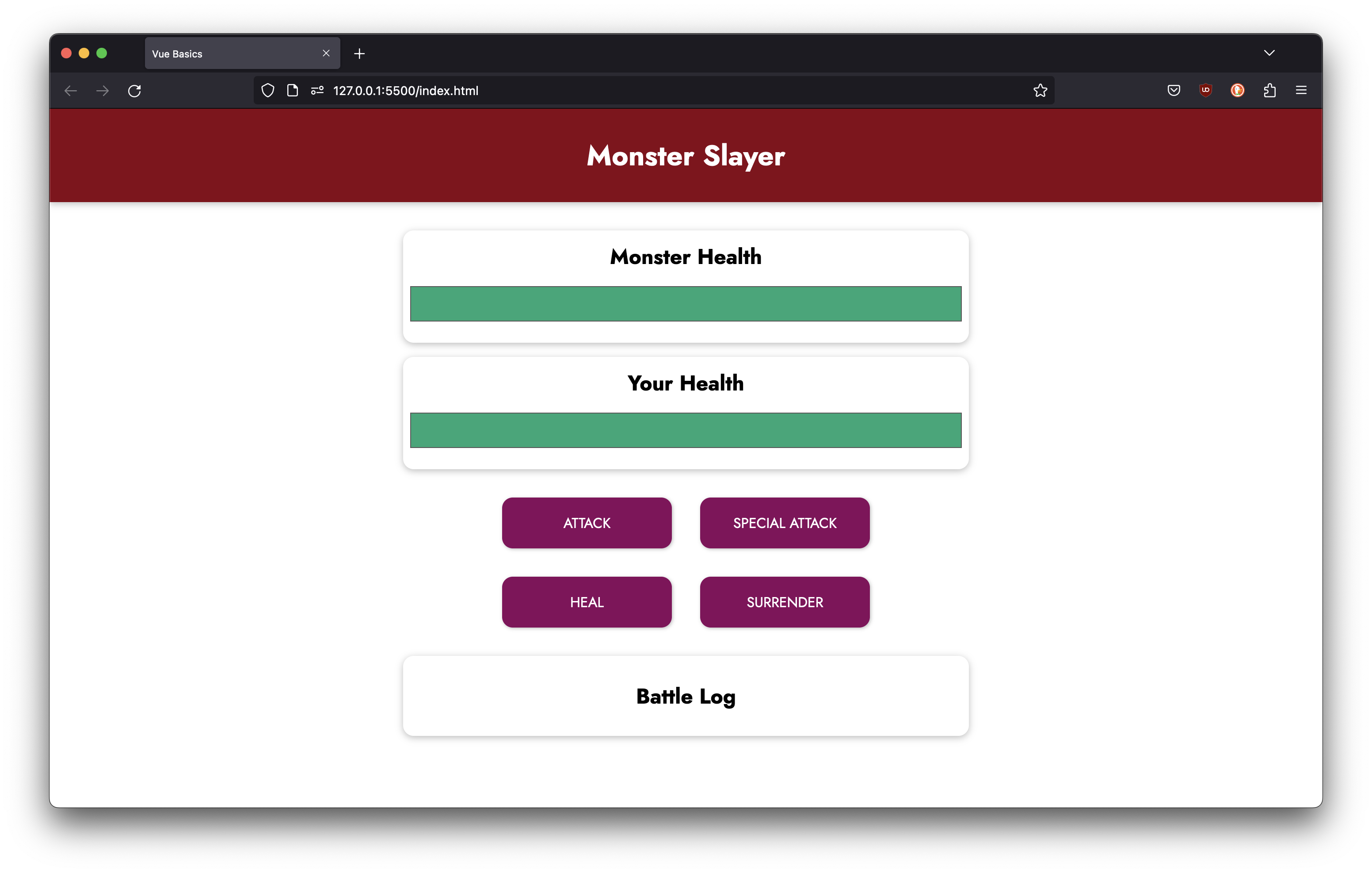Click the HEAL button
Screen dimensions: 1372x873
587,601
